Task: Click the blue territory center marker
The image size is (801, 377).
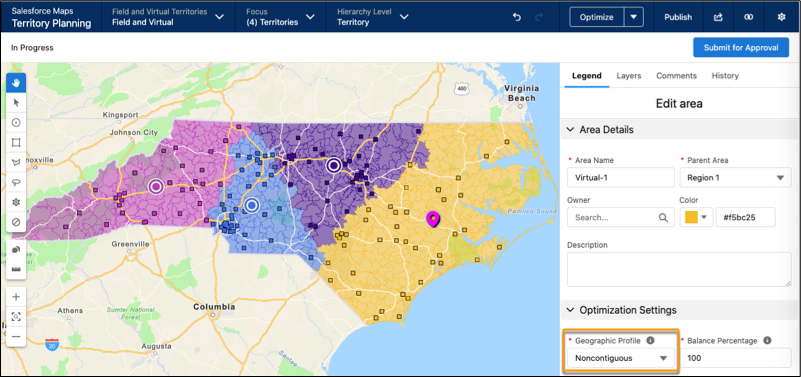Action: 251,205
